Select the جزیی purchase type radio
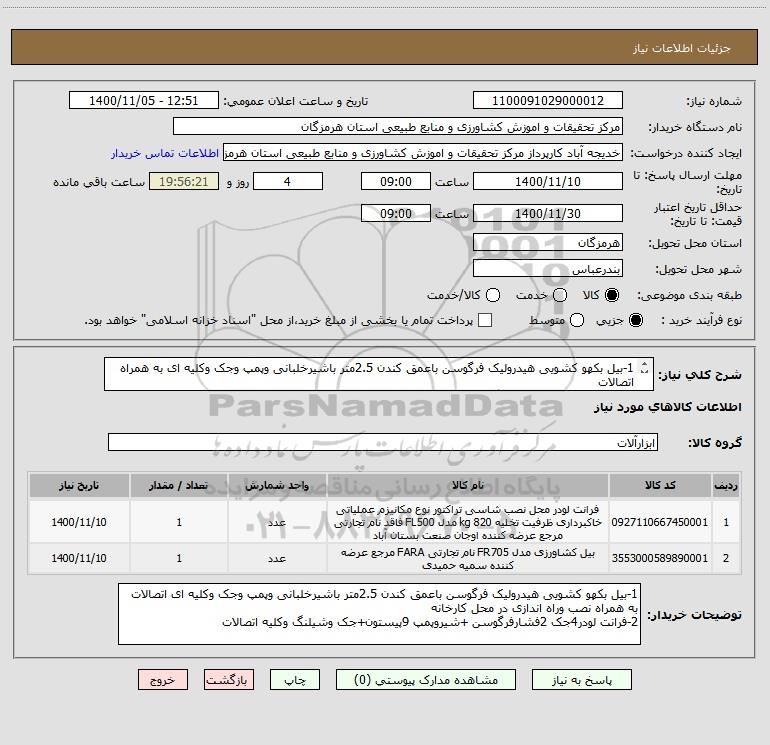The image size is (770, 745). click(x=635, y=320)
